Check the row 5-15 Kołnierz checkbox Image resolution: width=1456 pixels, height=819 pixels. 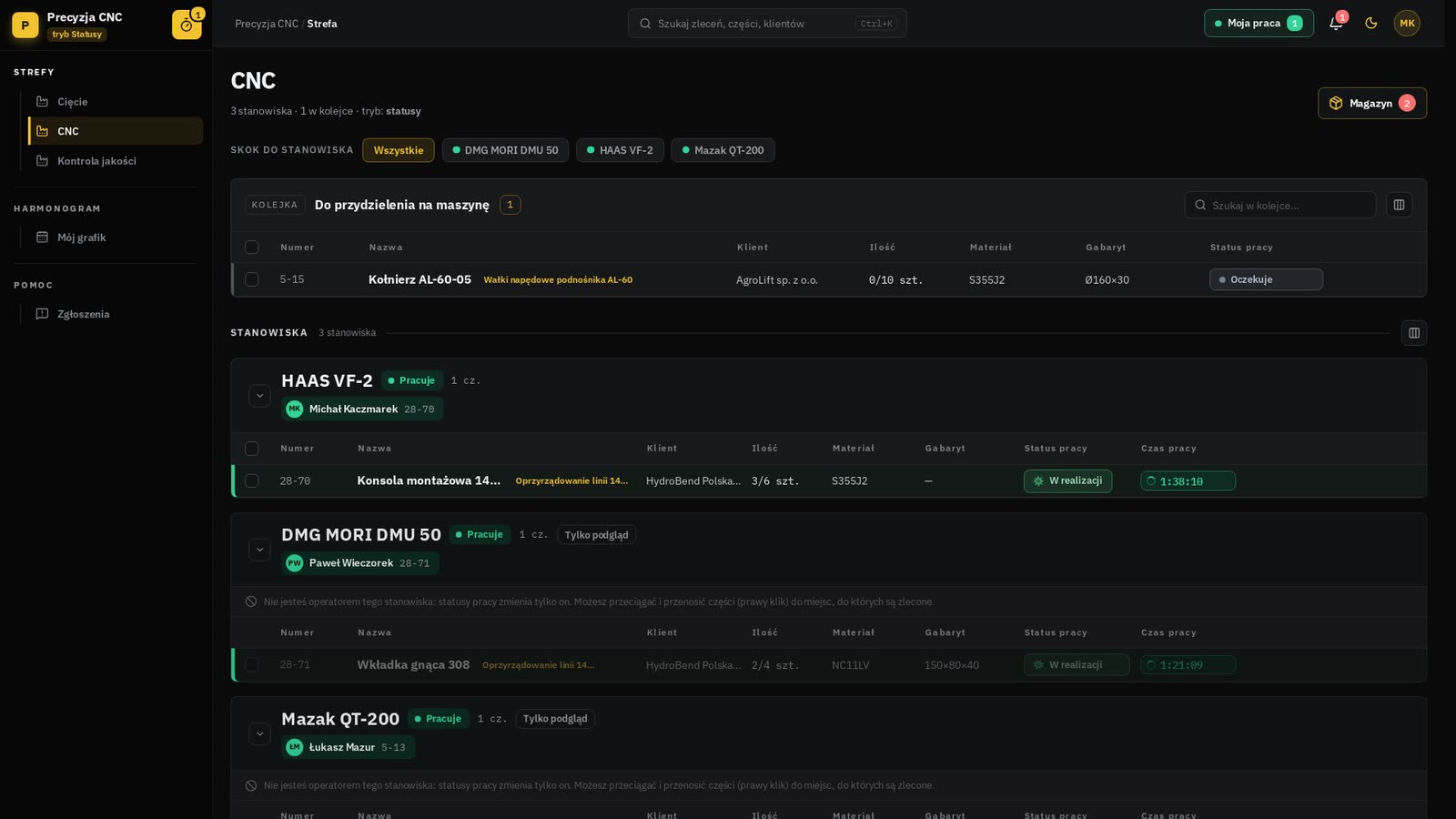click(x=252, y=280)
